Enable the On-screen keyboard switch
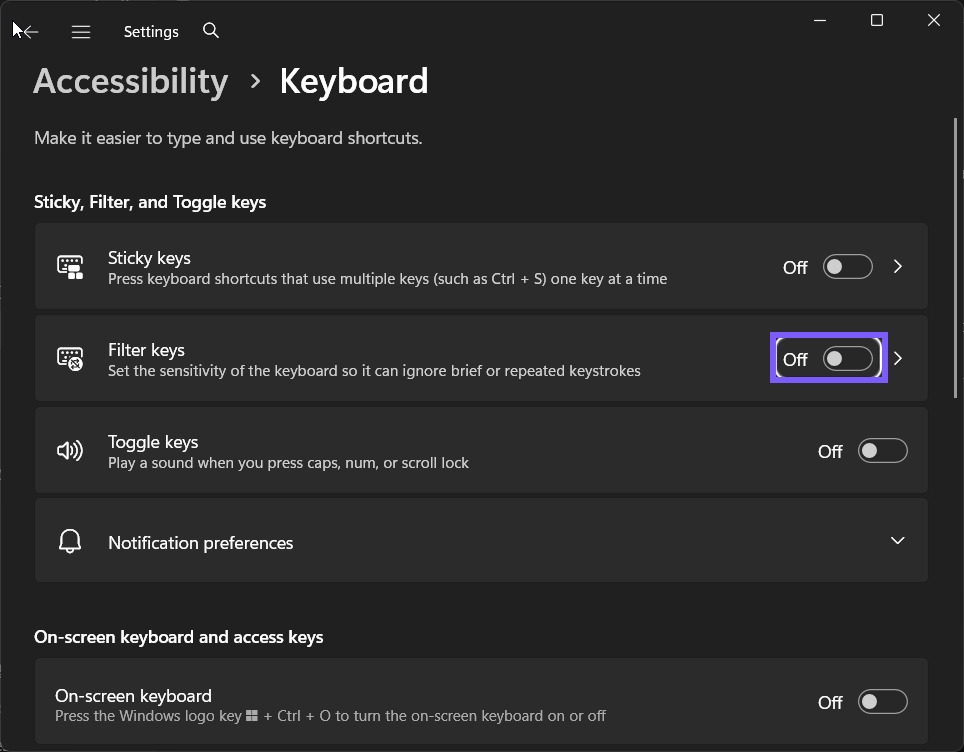The image size is (964, 752). tap(882, 702)
